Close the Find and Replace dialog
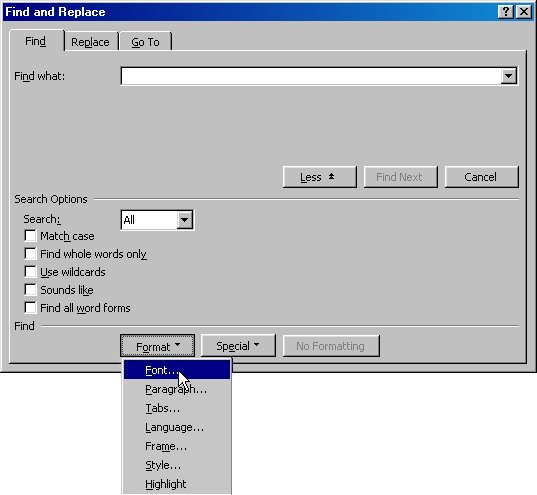 pos(524,12)
